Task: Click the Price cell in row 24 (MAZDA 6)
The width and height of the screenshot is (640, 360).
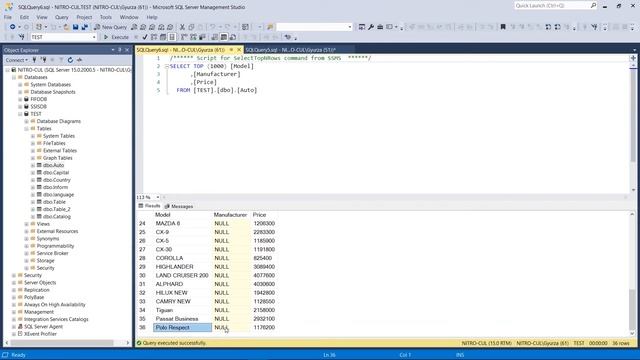Action: [x=264, y=224]
